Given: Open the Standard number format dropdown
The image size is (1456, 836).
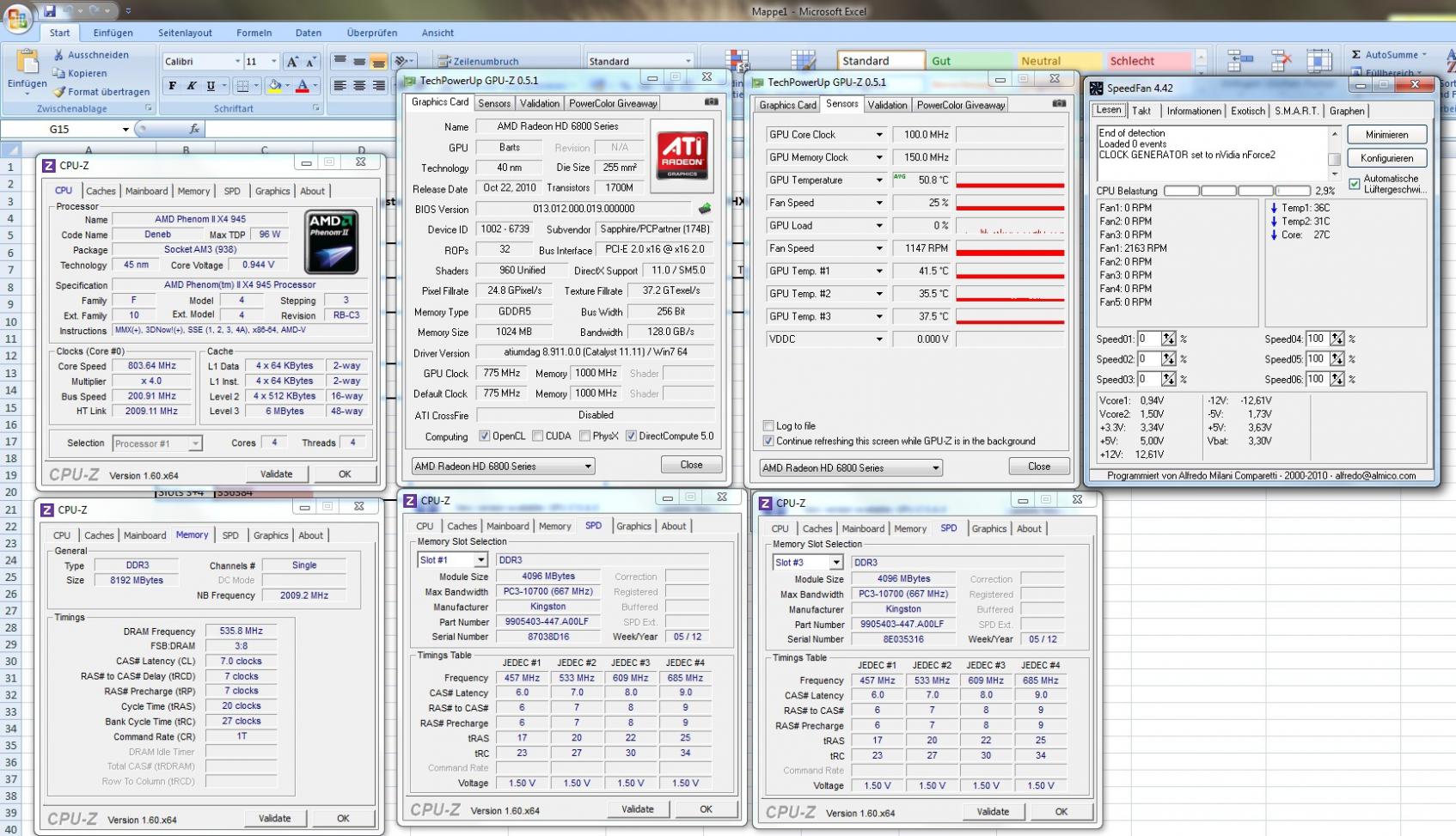Looking at the screenshot, I should tap(688, 61).
